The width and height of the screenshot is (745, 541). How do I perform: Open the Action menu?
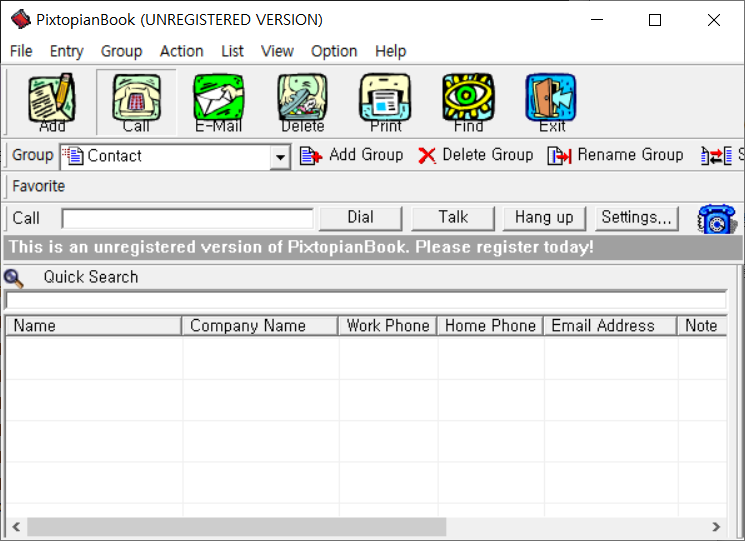click(x=181, y=51)
